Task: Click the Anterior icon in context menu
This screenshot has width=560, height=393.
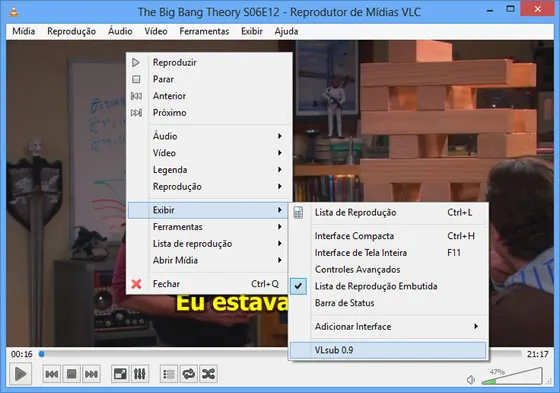Action: click(x=136, y=96)
